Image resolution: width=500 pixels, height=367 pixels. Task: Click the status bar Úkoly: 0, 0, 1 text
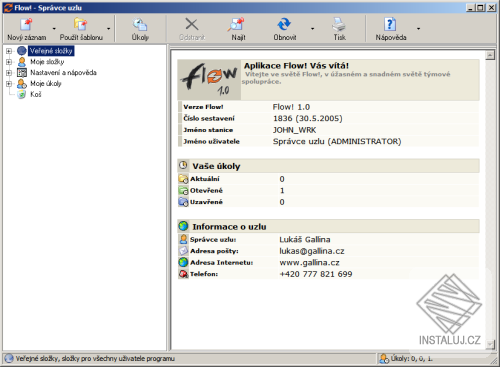pyautogui.click(x=412, y=359)
